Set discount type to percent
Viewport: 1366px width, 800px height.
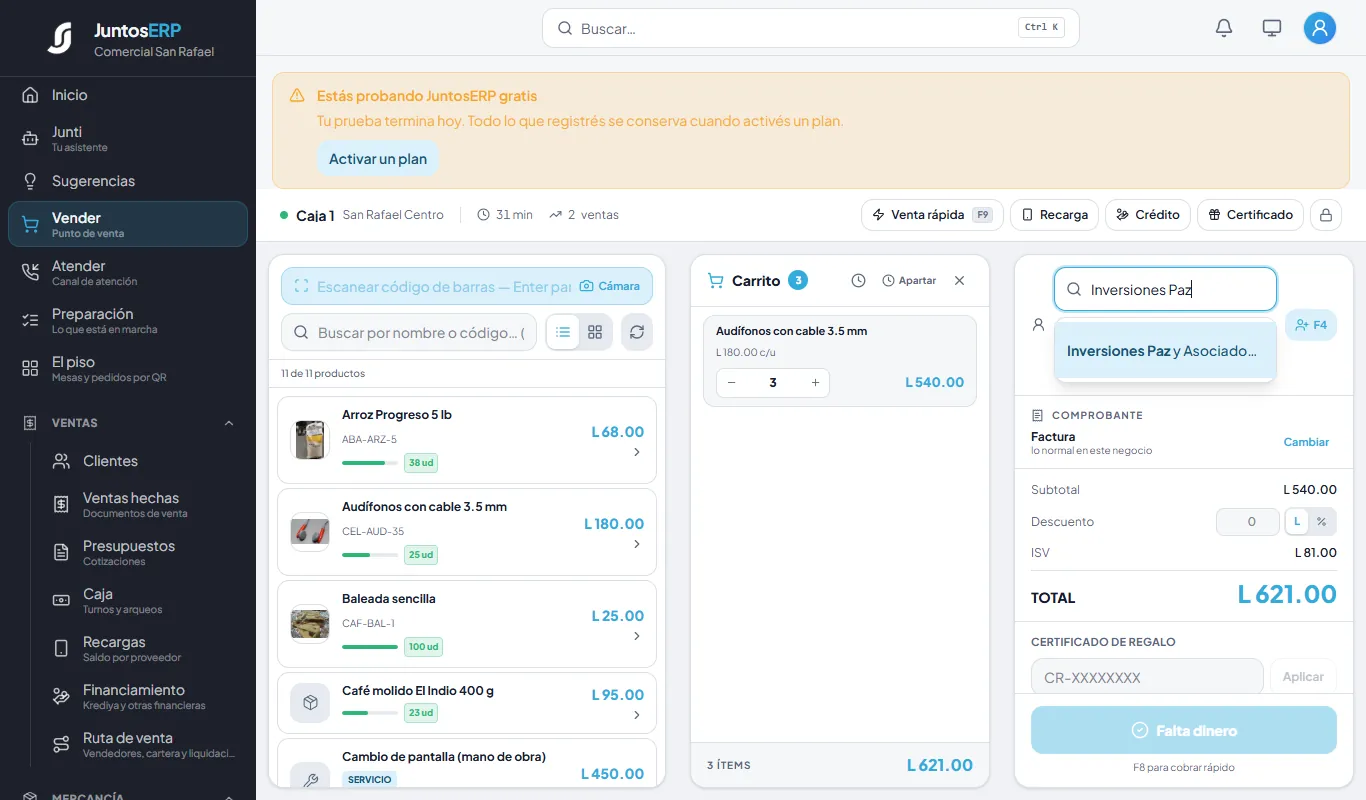pos(1321,522)
